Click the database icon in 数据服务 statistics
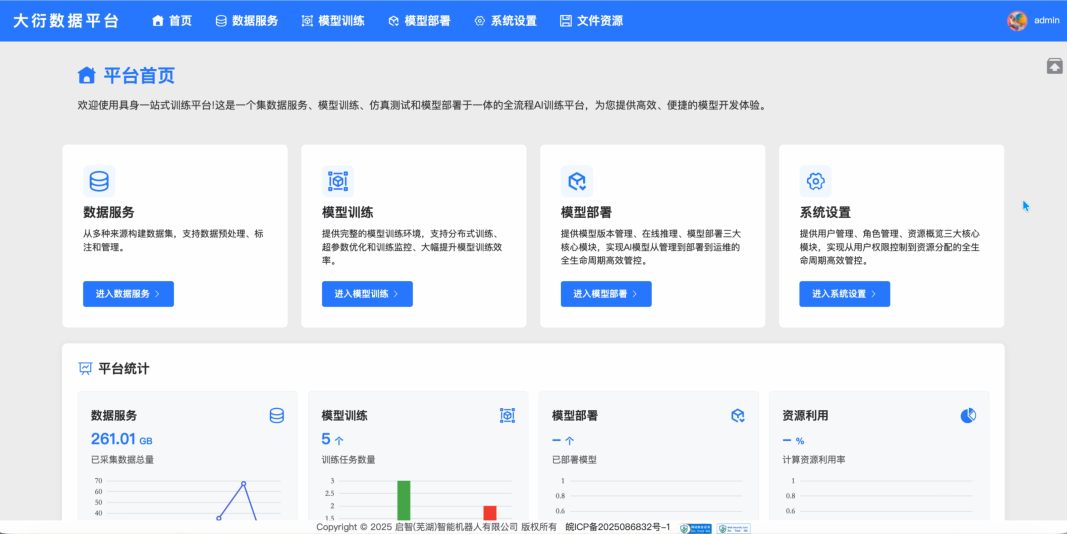Viewport: 1067px width, 534px height. pos(277,415)
